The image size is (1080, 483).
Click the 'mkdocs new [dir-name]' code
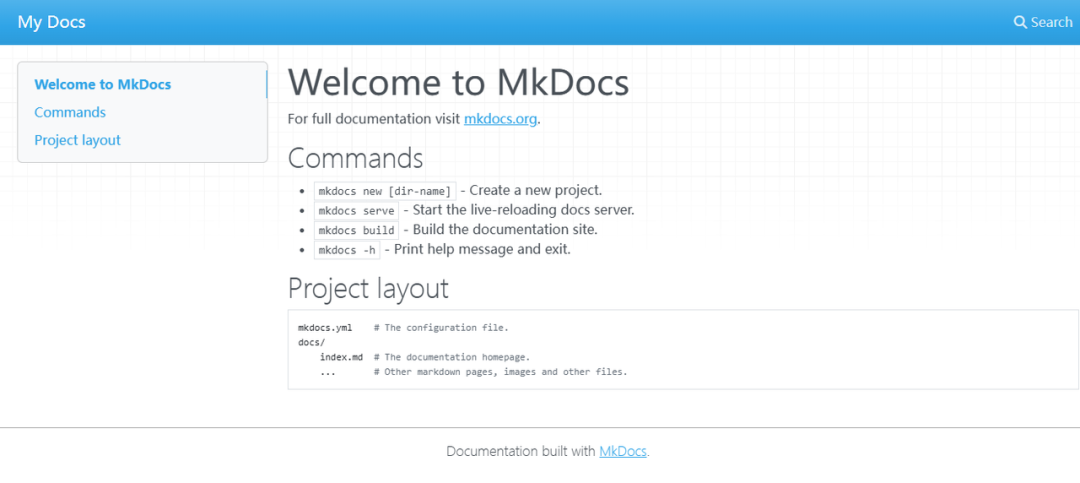(385, 191)
